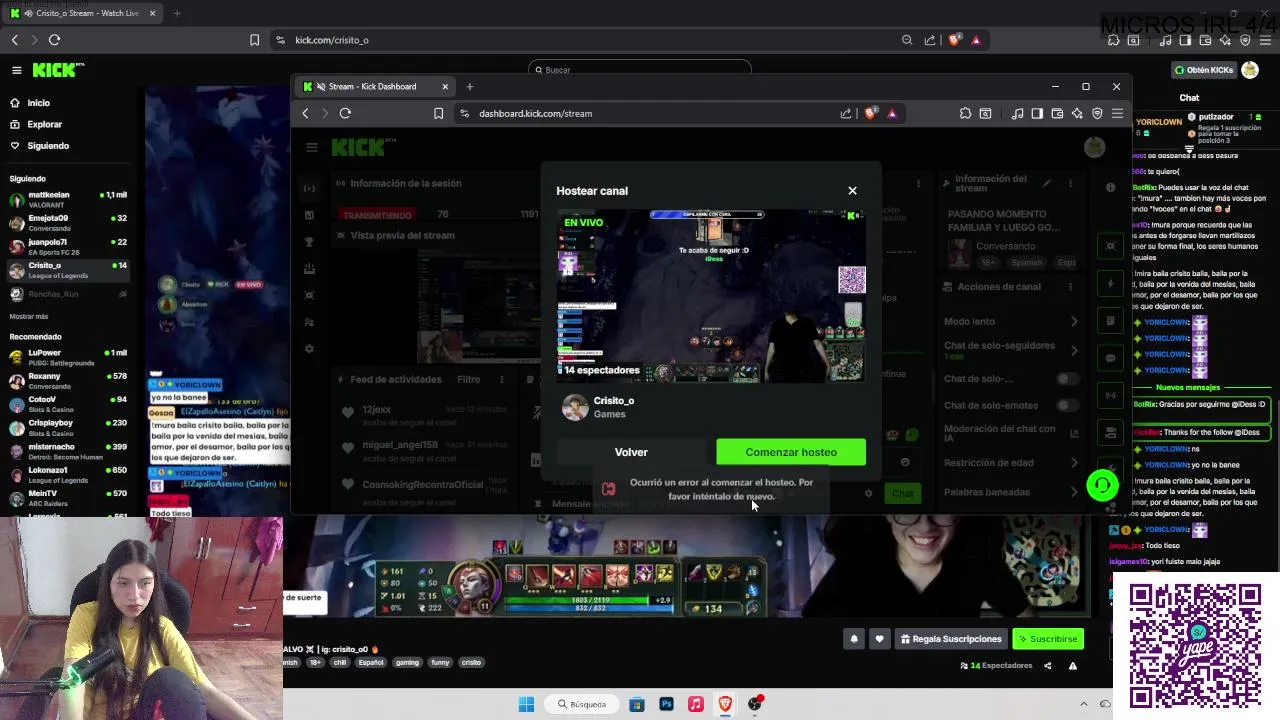Open Brave main menu in dashboard window
Viewport: 1280px width, 720px height.
(1117, 113)
